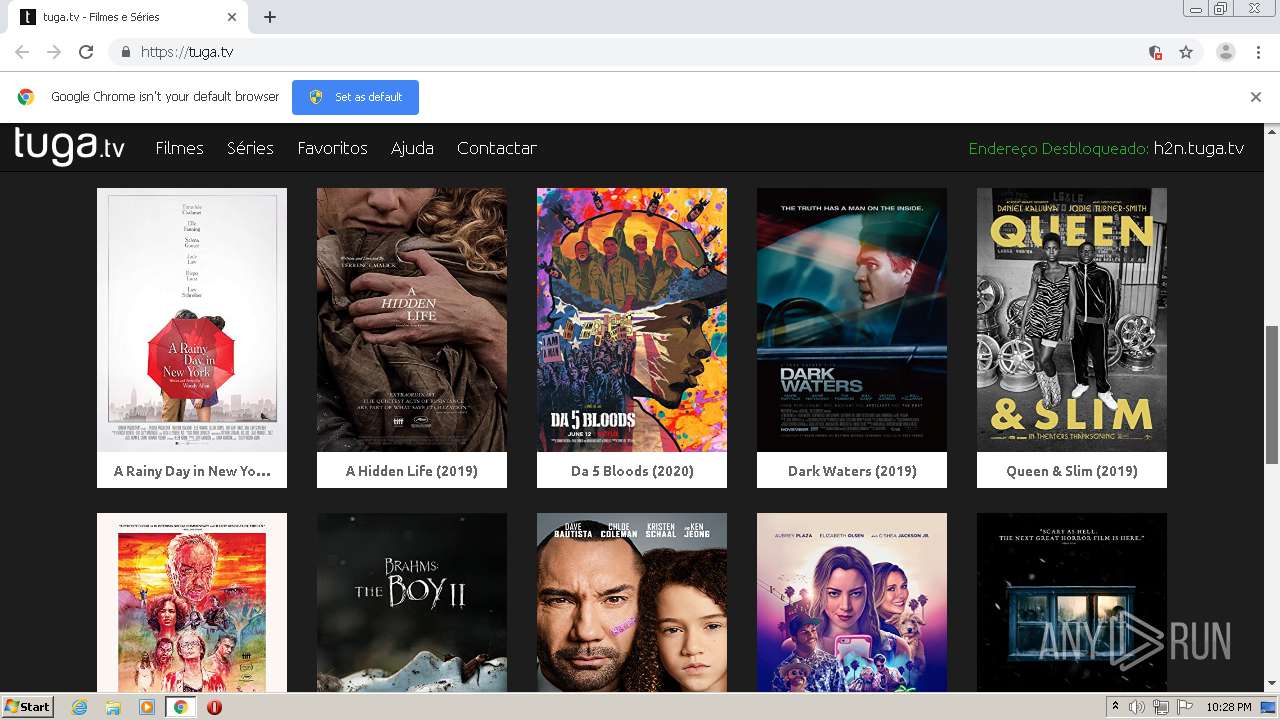Launch Internet Explorer from the taskbar
1280x720 pixels.
click(80, 707)
